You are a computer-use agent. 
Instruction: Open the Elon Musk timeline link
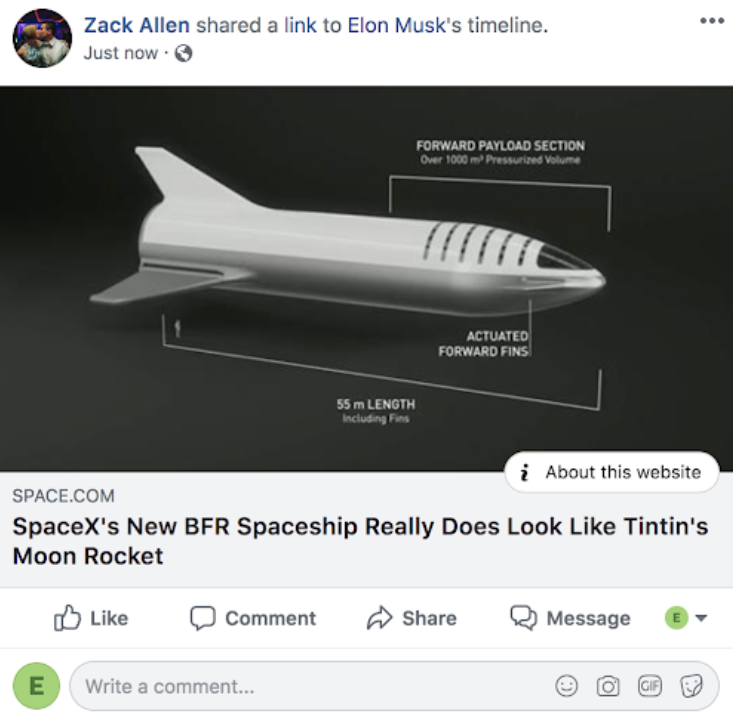[395, 26]
